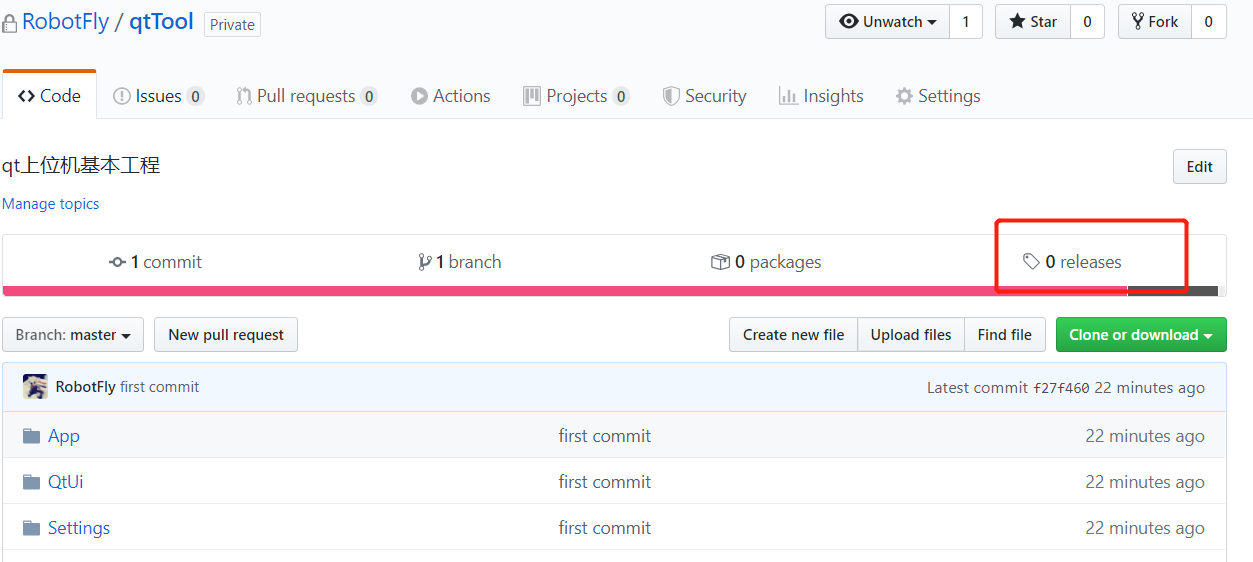
Task: Open first commit message on Settings row
Action: (x=605, y=528)
